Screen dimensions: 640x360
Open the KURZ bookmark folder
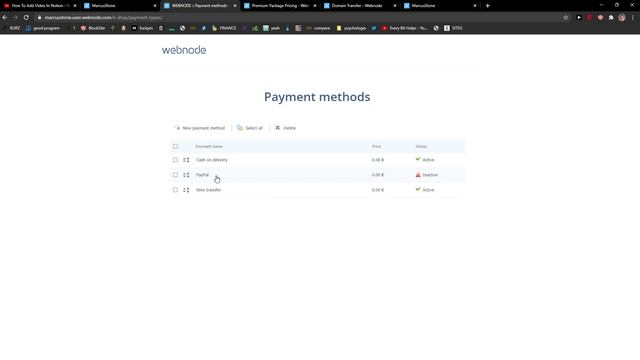11,28
